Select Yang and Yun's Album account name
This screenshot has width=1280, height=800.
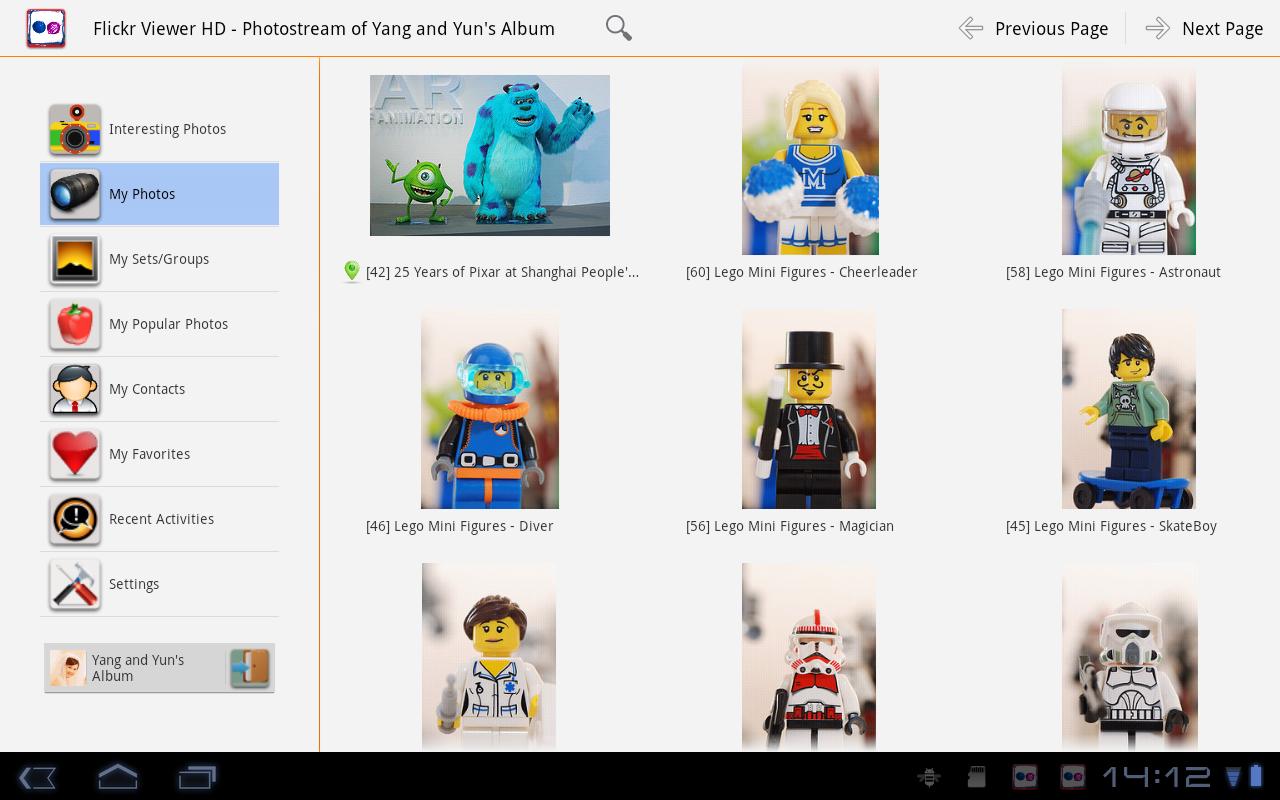[x=138, y=668]
